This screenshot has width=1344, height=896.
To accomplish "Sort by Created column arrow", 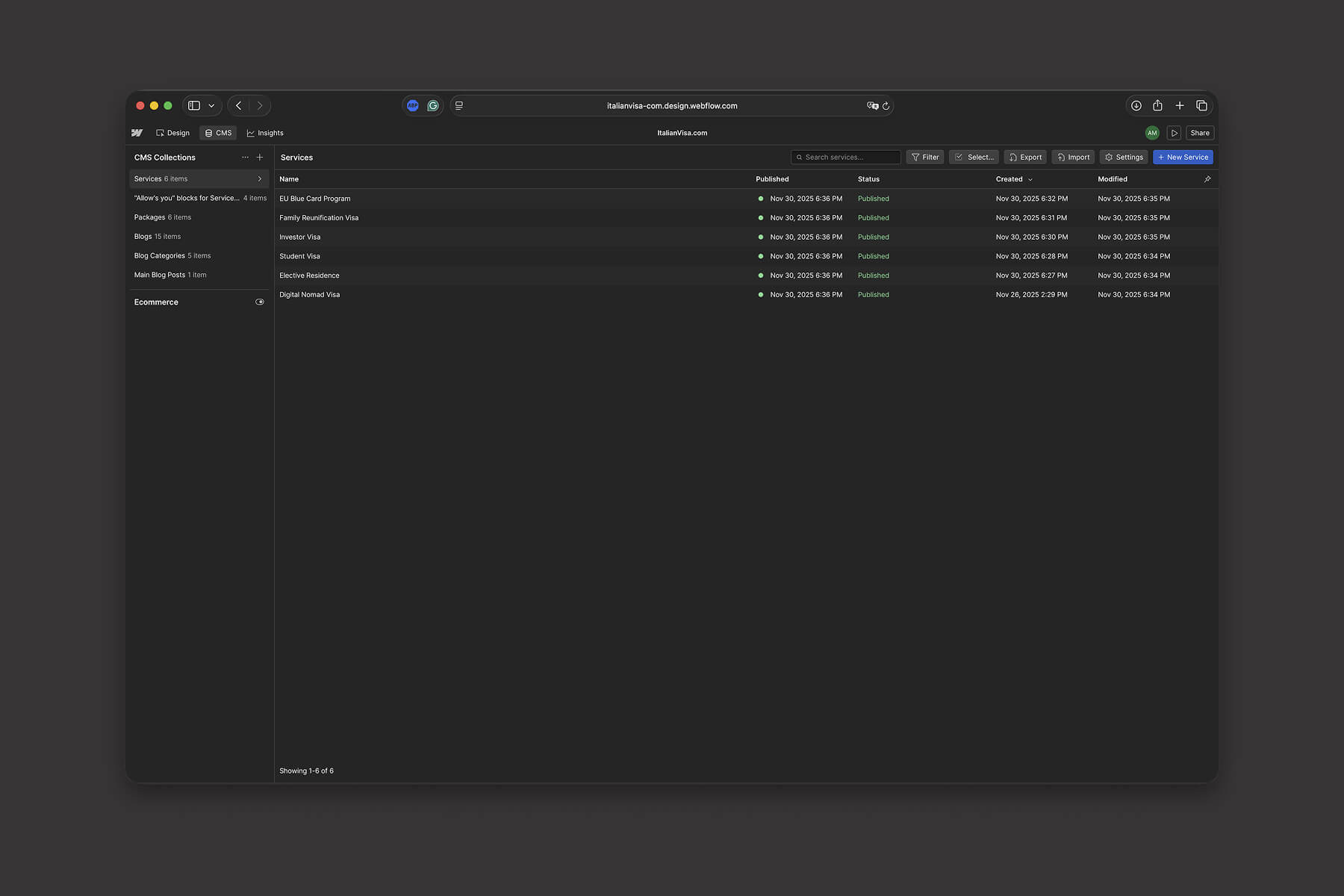I will [1030, 180].
